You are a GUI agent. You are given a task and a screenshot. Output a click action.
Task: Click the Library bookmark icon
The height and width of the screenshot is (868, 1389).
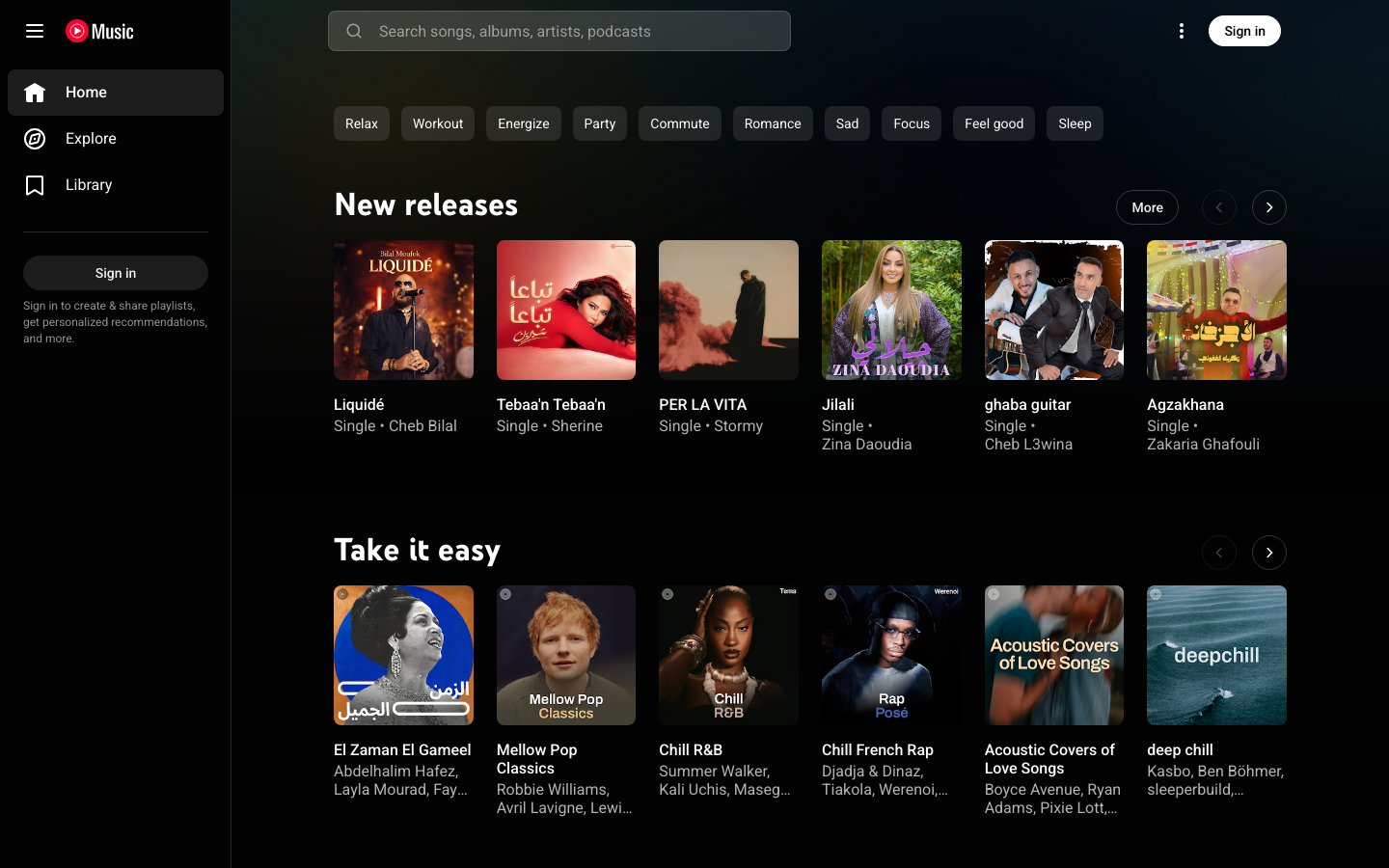[35, 185]
